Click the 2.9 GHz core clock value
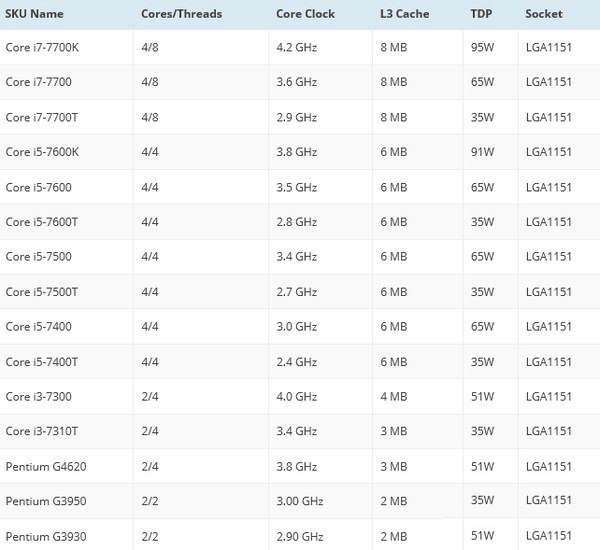This screenshot has height=550, width=600. pos(297,117)
